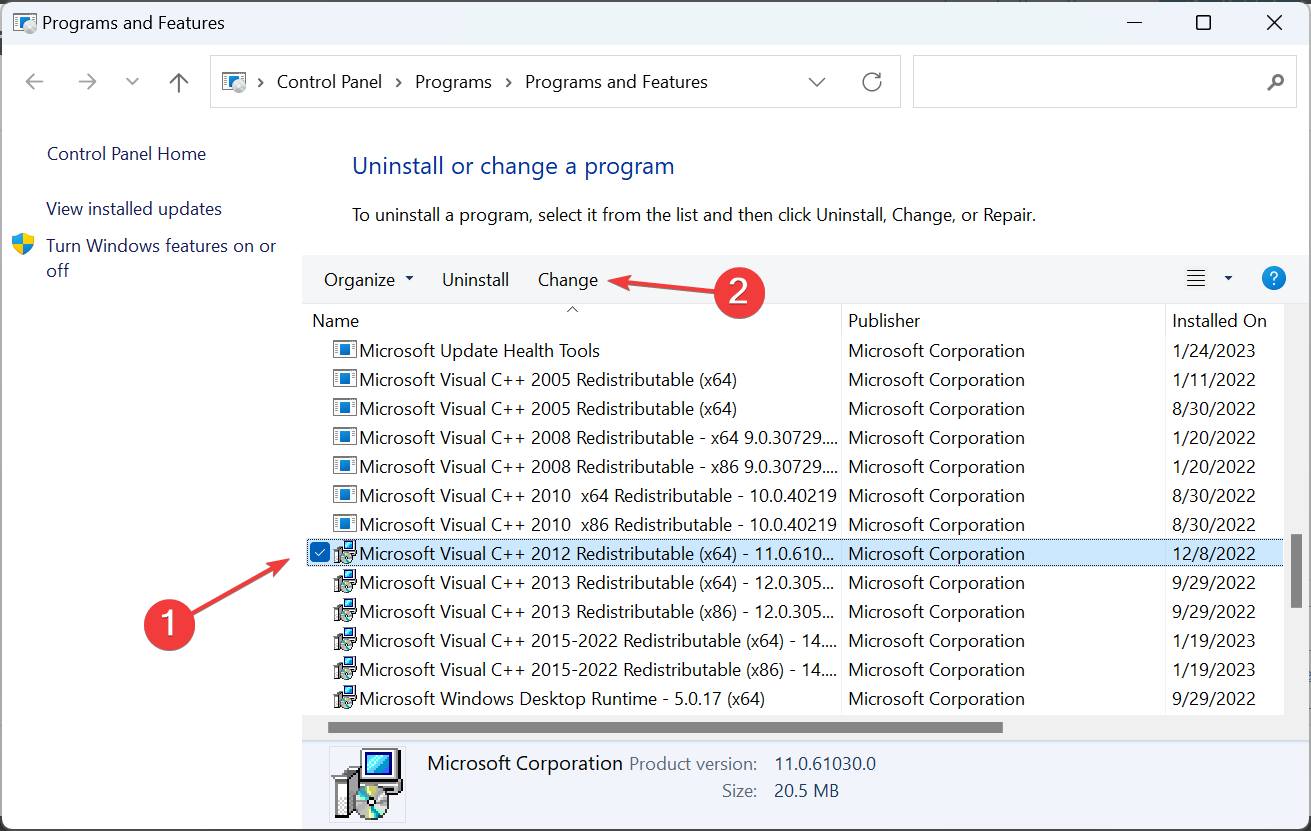Click icon of Visual C++ 2010 x86 row
Screen dimensions: 1311x831
pyautogui.click(x=345, y=525)
